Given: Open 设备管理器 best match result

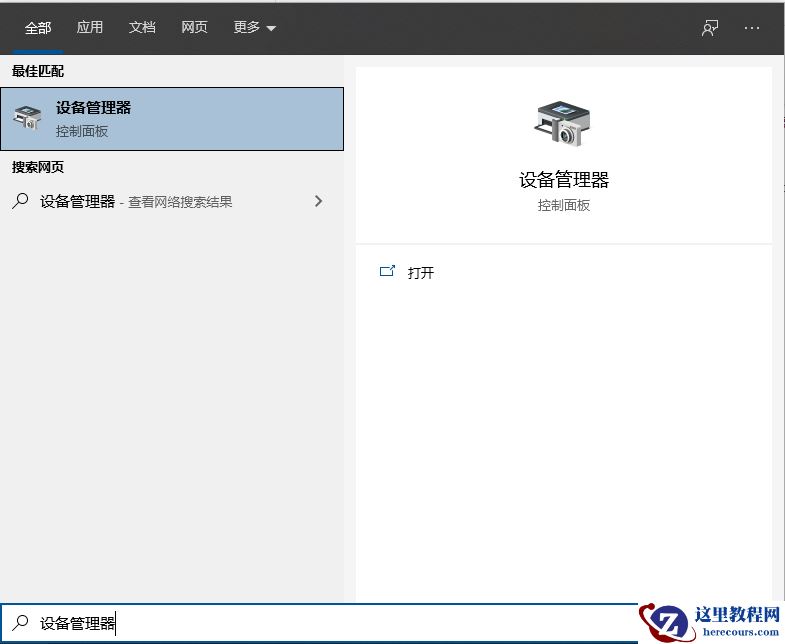Looking at the screenshot, I should click(172, 119).
